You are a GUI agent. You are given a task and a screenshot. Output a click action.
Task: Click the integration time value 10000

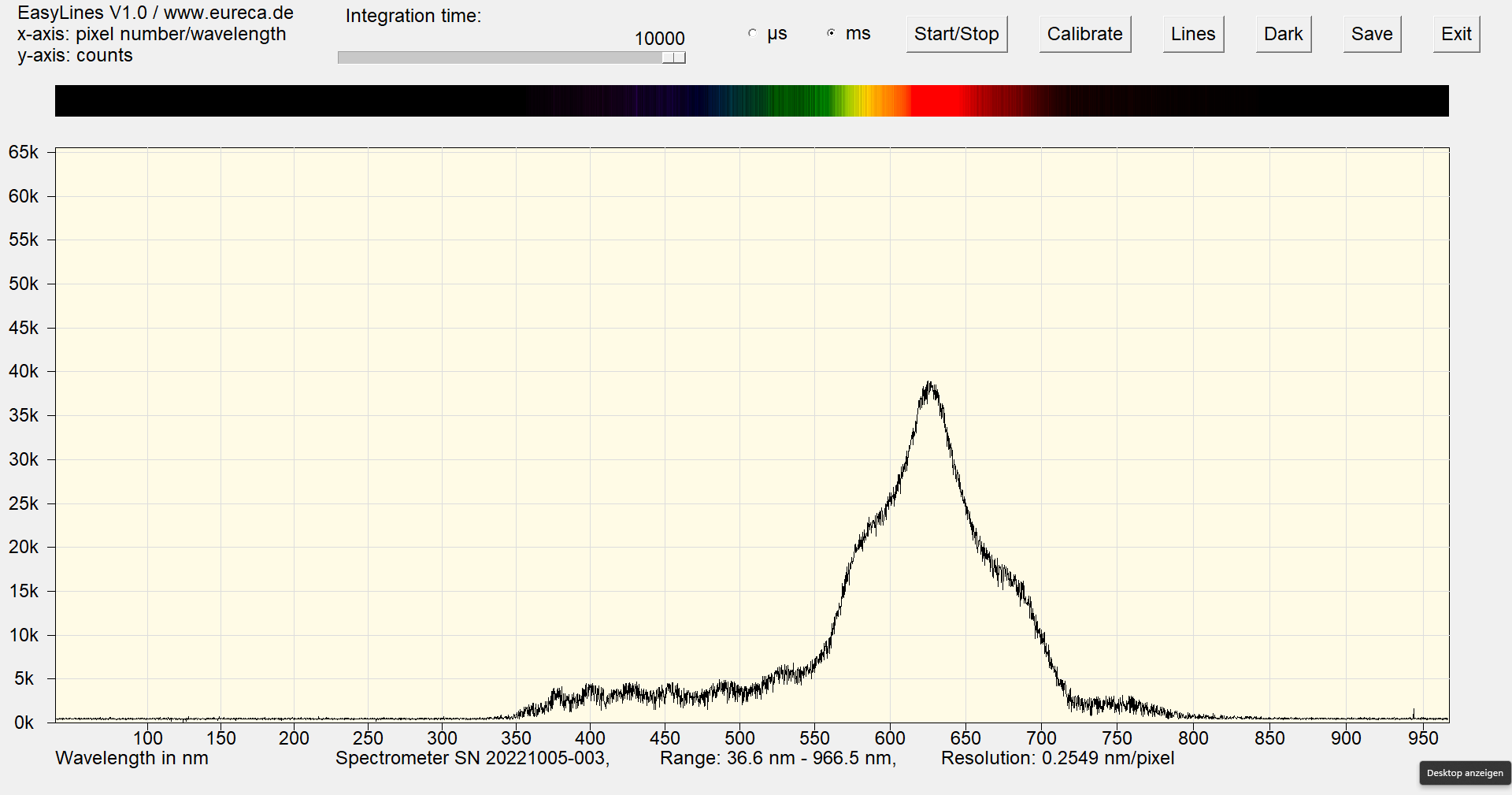tap(659, 39)
